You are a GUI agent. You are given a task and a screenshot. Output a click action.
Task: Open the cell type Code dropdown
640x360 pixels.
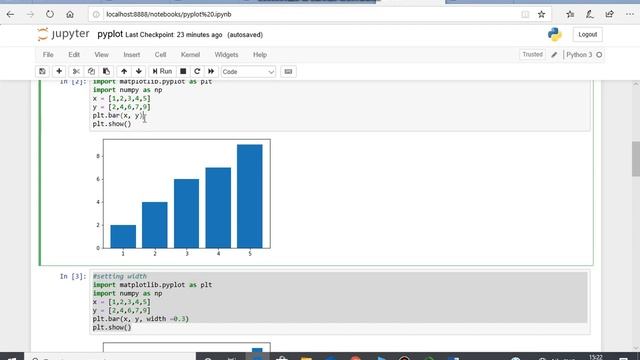(x=248, y=72)
